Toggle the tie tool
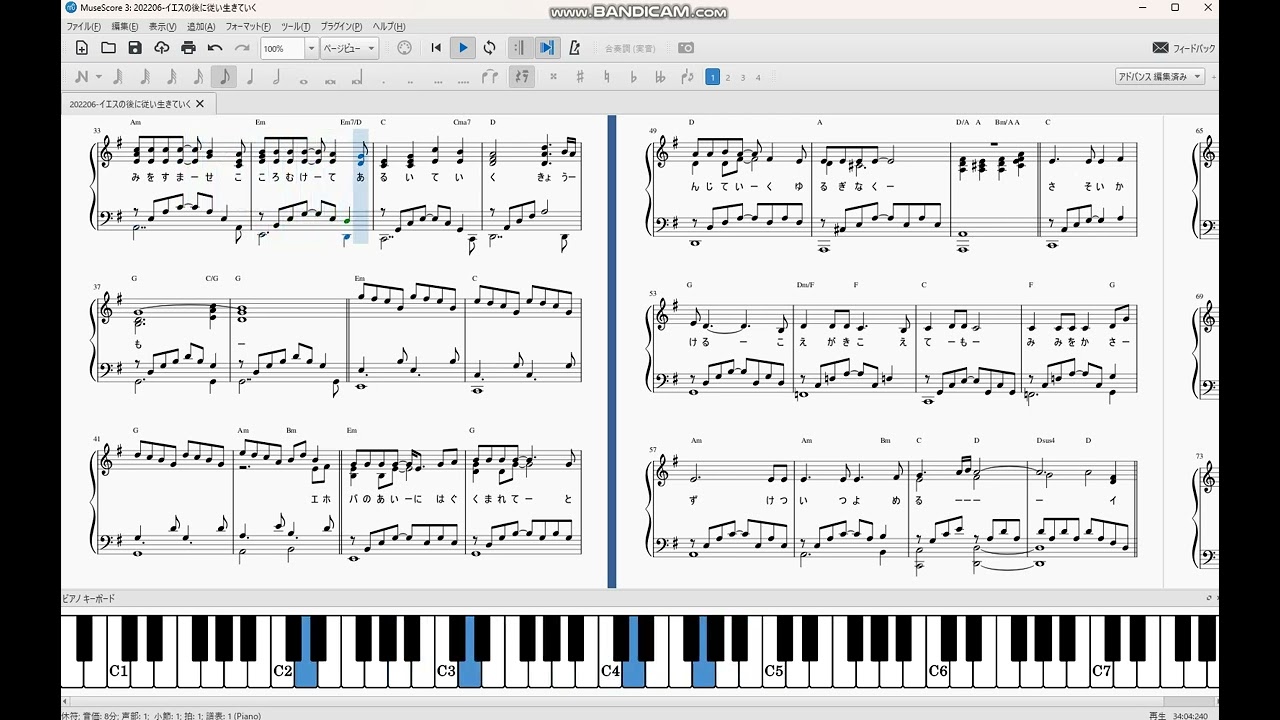Viewport: 1280px width, 720px height. 490,77
